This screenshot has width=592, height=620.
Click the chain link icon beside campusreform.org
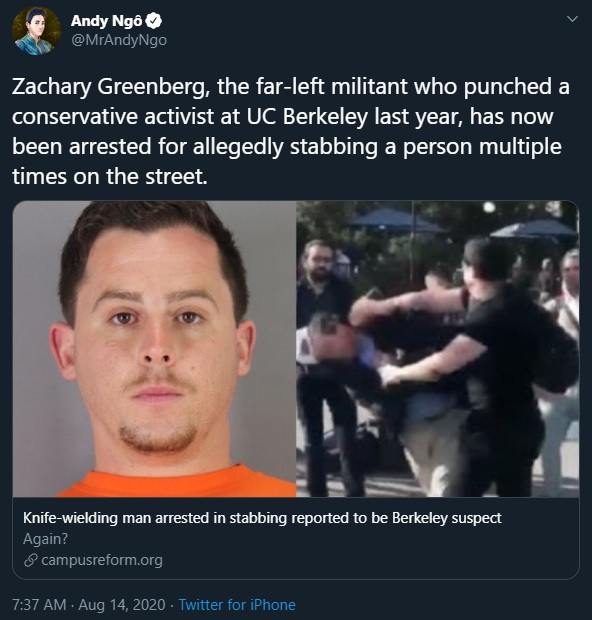pyautogui.click(x=30, y=560)
